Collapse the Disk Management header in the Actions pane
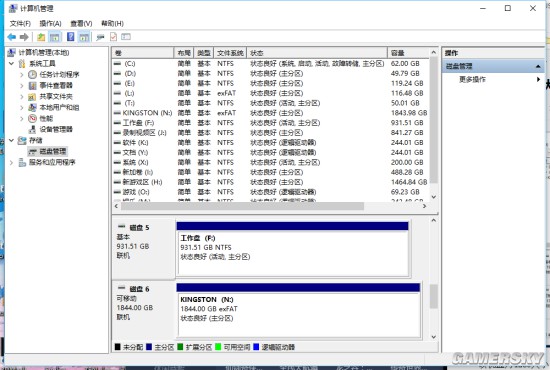Viewport: 550px width, 370px height. coord(538,66)
